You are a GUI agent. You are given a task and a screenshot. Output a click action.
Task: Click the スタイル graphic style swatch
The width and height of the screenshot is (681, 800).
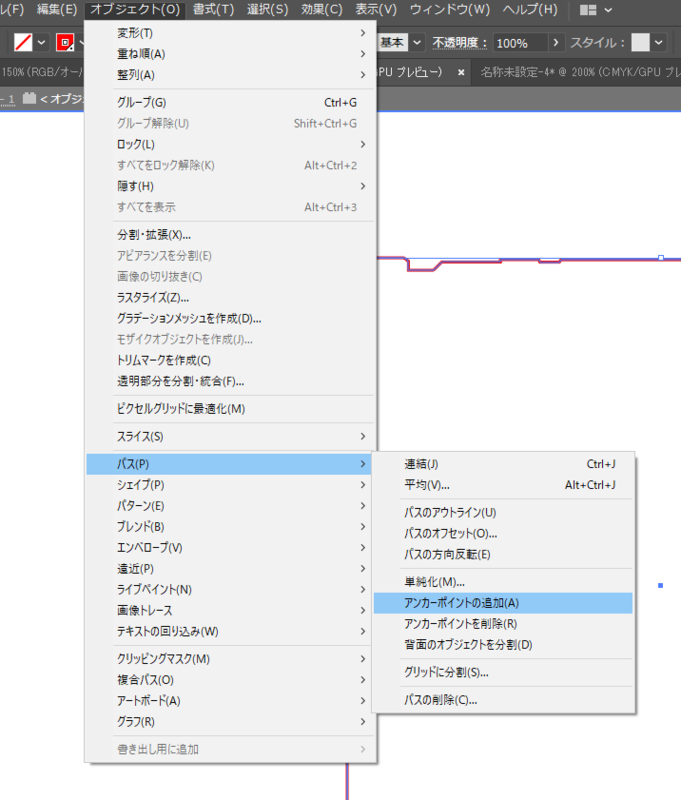click(640, 42)
